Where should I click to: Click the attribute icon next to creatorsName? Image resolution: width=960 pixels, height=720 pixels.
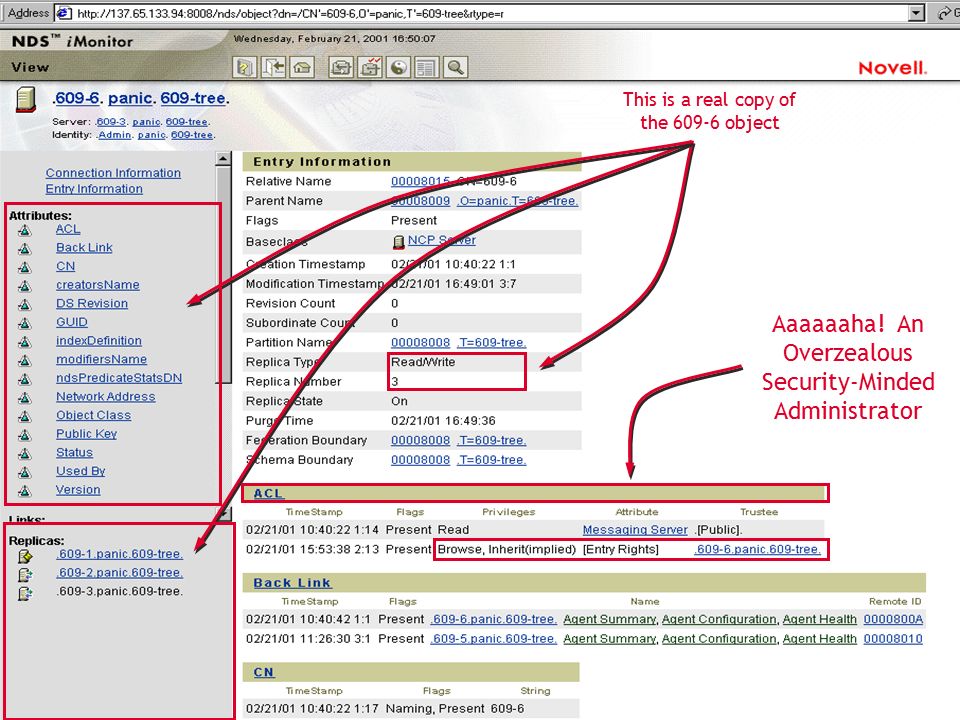24,286
